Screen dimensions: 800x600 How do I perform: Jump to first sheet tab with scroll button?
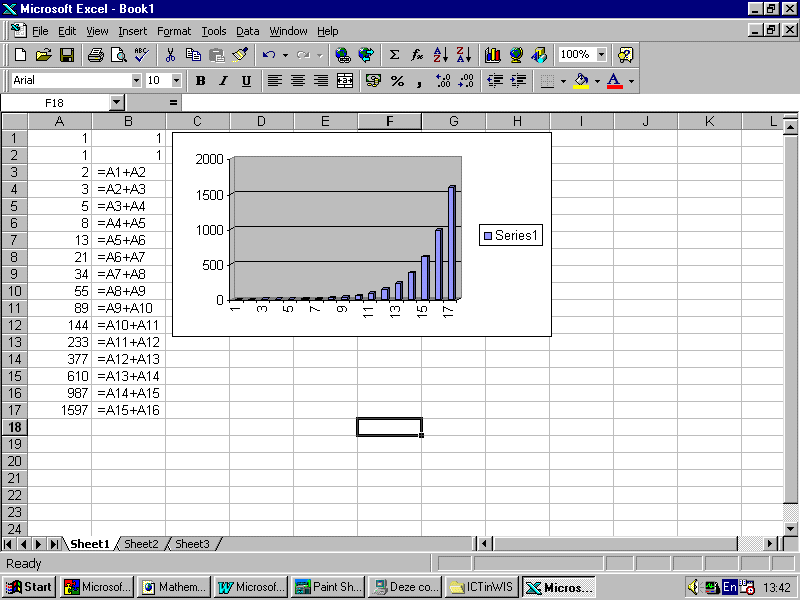(x=8, y=544)
